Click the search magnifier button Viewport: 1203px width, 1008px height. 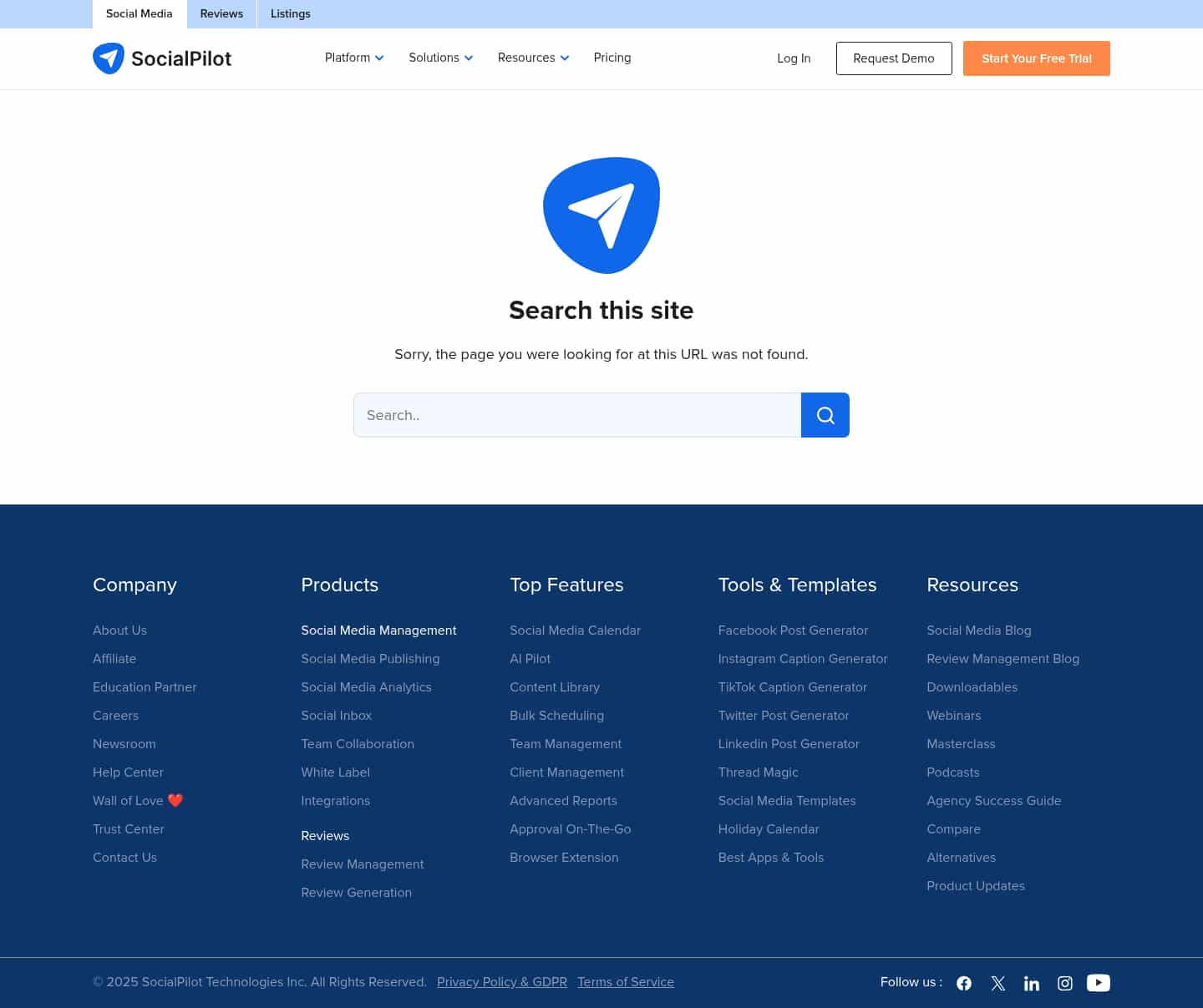point(825,415)
